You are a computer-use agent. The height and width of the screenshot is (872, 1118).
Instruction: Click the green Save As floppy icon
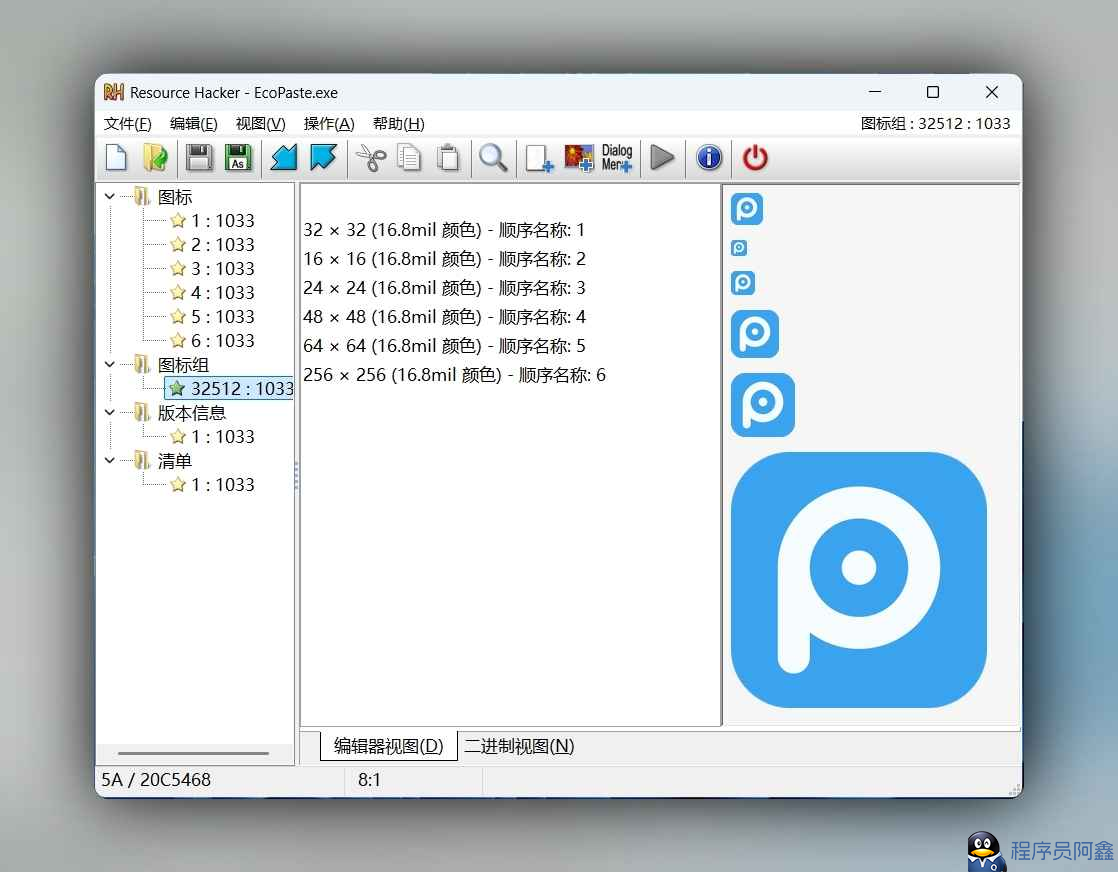coord(239,158)
